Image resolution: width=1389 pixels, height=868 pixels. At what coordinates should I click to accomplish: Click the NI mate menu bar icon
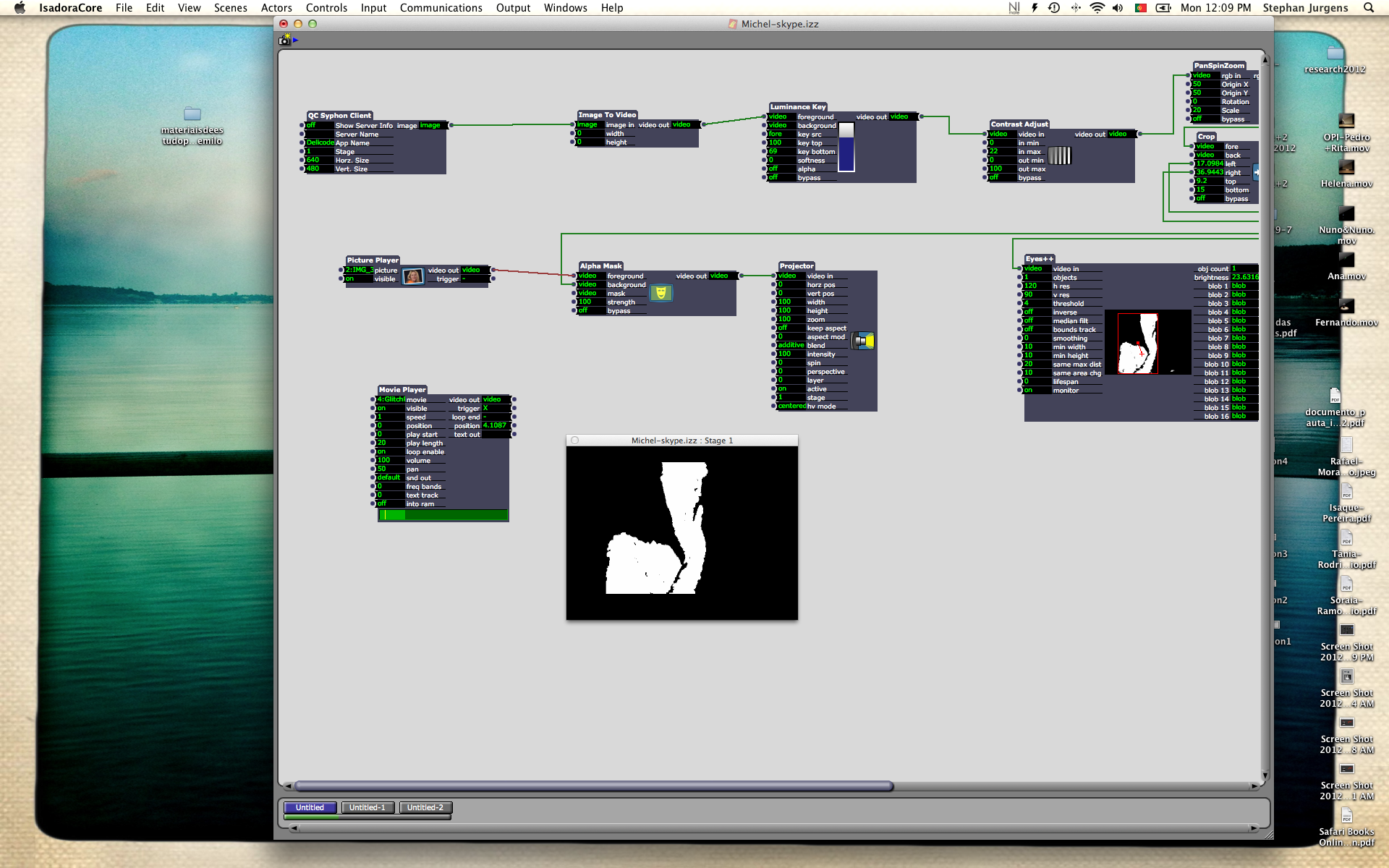point(1014,8)
